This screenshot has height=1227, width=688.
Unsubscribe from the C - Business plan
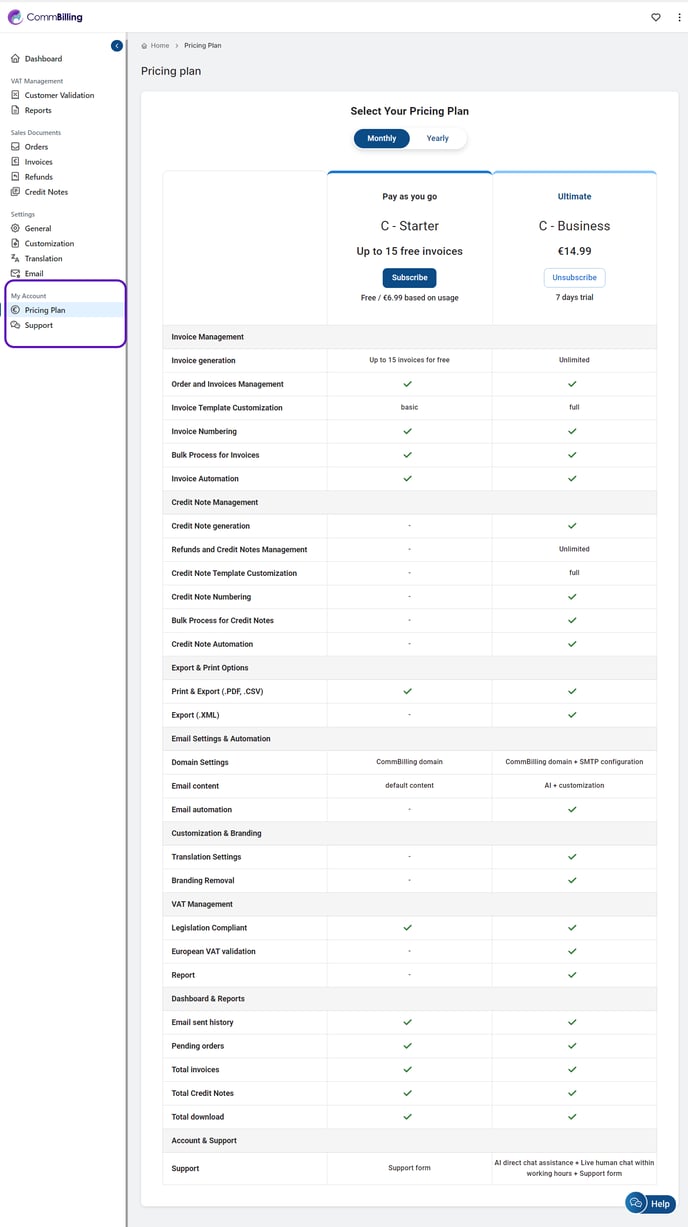[x=574, y=278]
